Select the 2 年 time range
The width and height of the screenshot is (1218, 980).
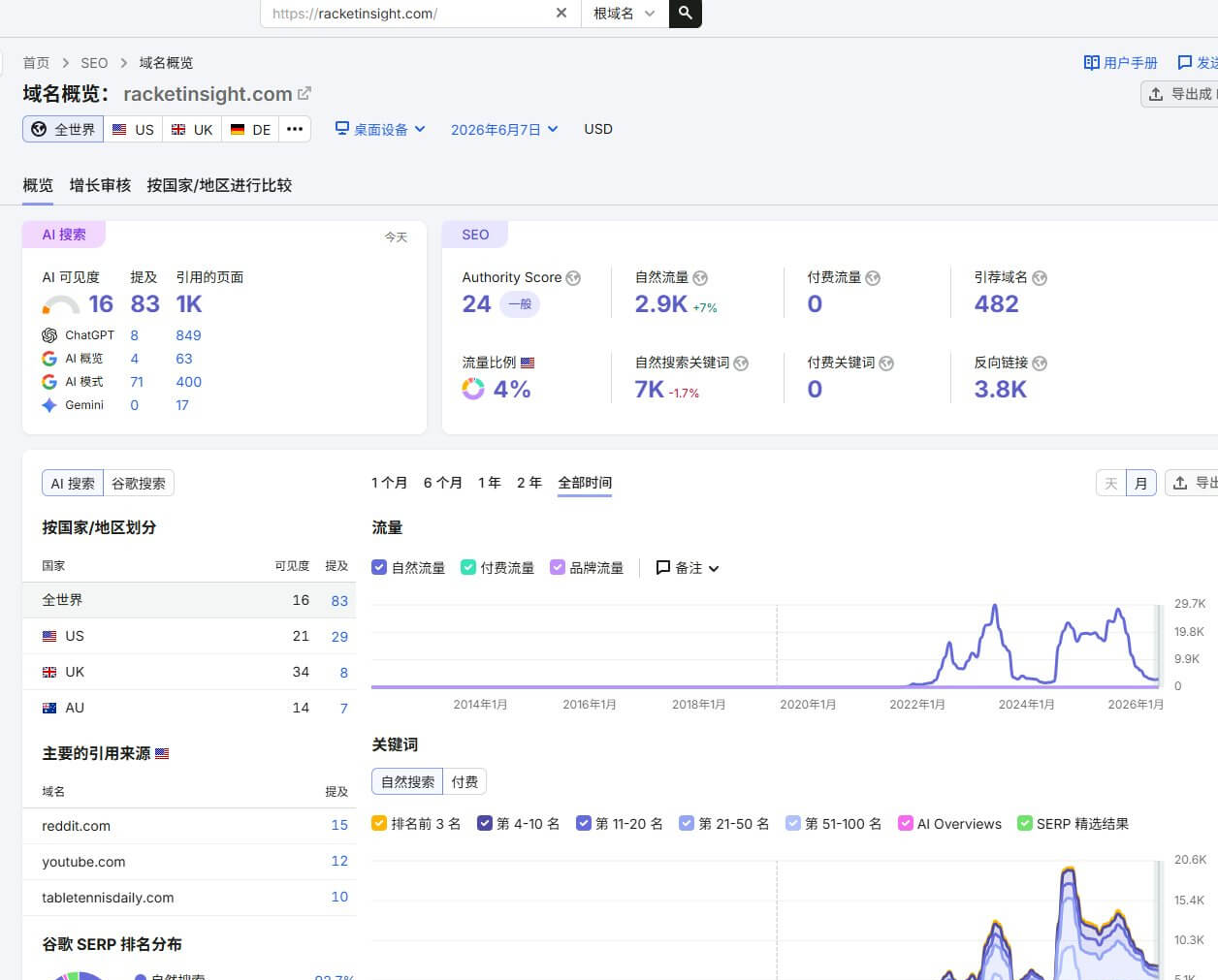click(529, 483)
